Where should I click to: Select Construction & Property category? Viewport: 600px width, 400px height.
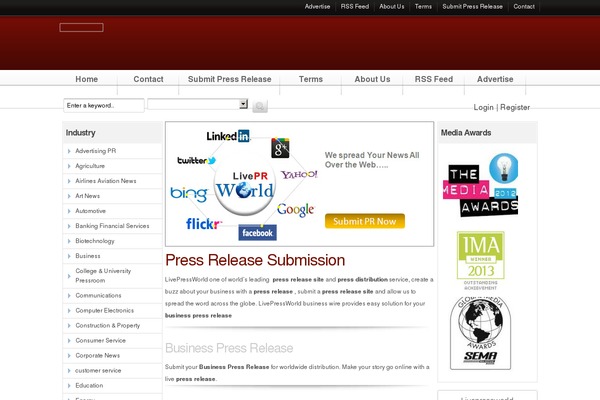pyautogui.click(x=108, y=325)
